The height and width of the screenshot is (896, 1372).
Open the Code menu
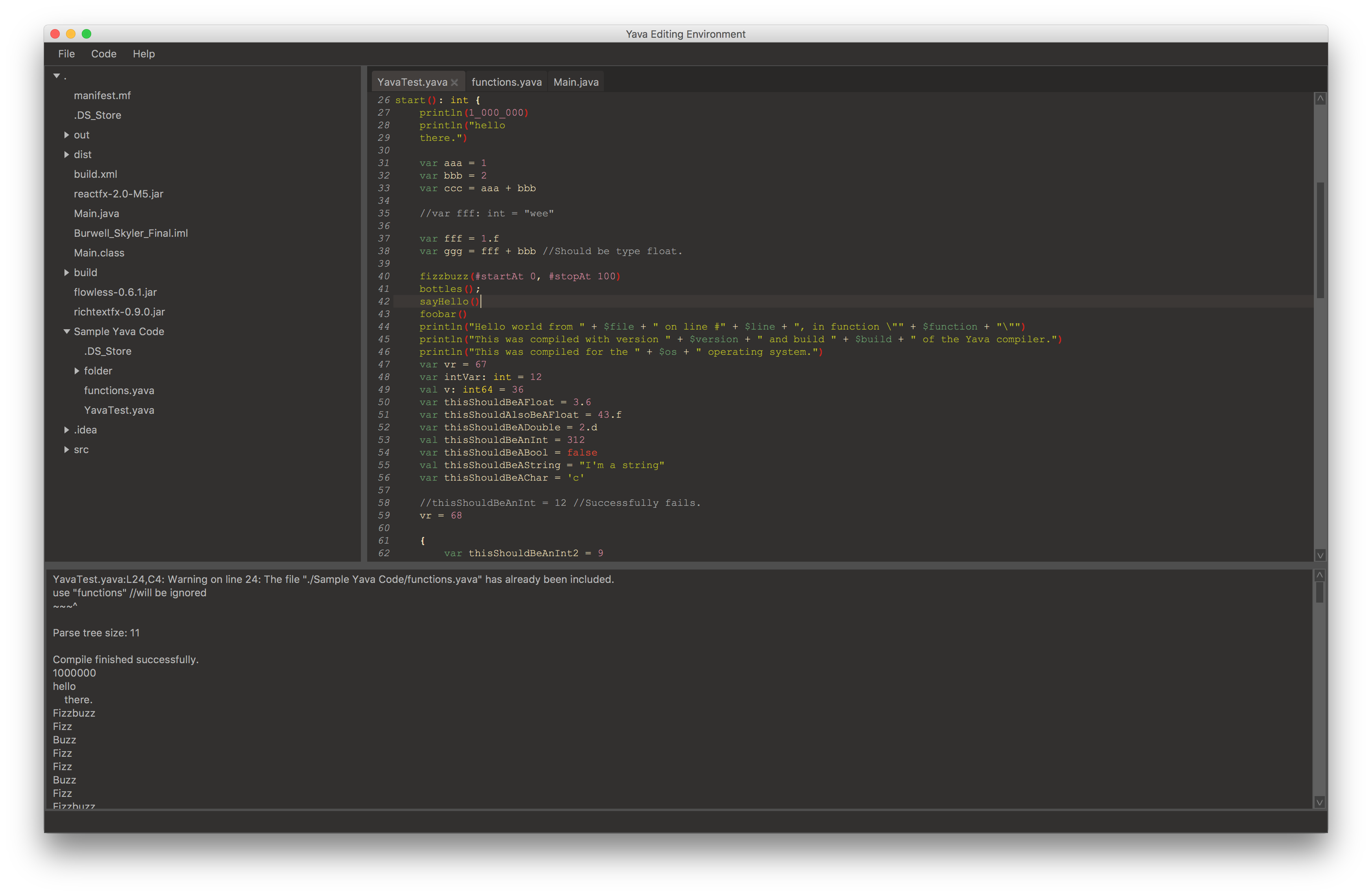tap(104, 53)
